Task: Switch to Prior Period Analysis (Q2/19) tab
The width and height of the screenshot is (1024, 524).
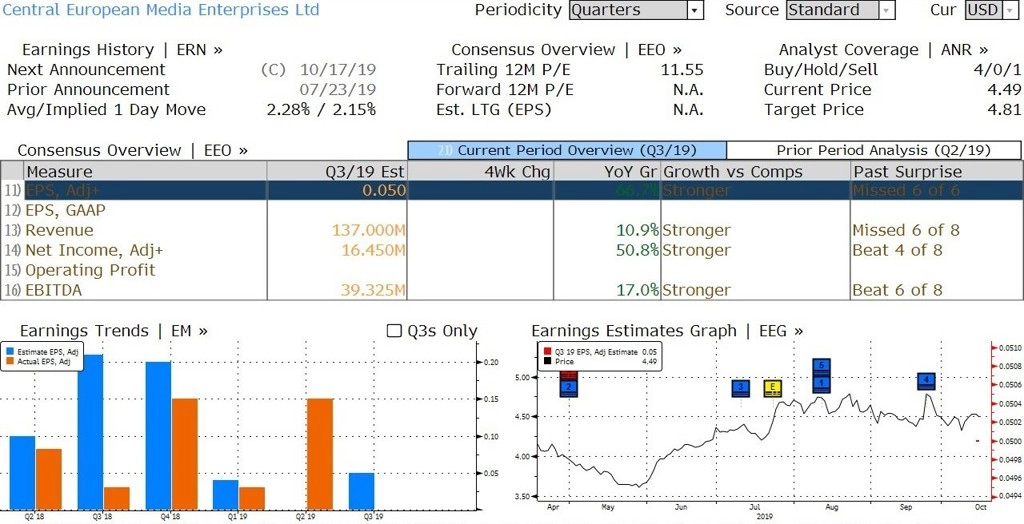Action: click(x=874, y=150)
